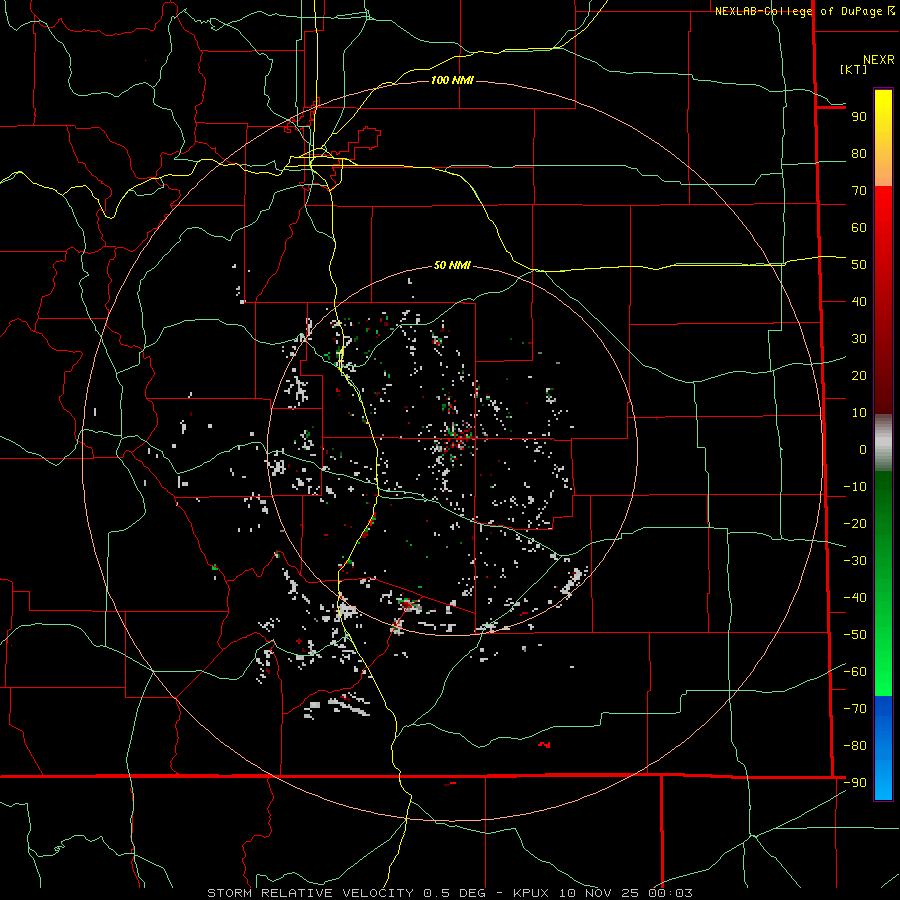Click the -60 knot scale label
This screenshot has height=900, width=900.
pos(855,672)
